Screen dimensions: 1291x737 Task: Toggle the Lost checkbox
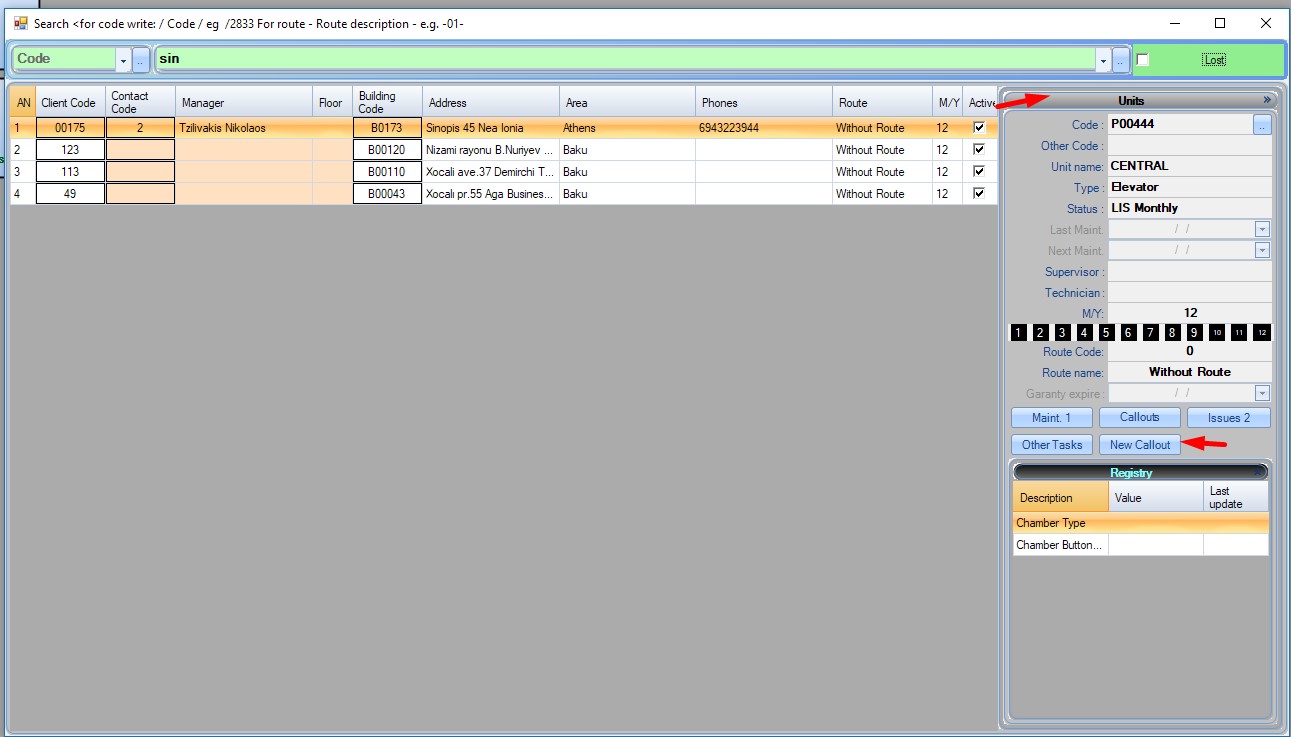pyautogui.click(x=1143, y=60)
